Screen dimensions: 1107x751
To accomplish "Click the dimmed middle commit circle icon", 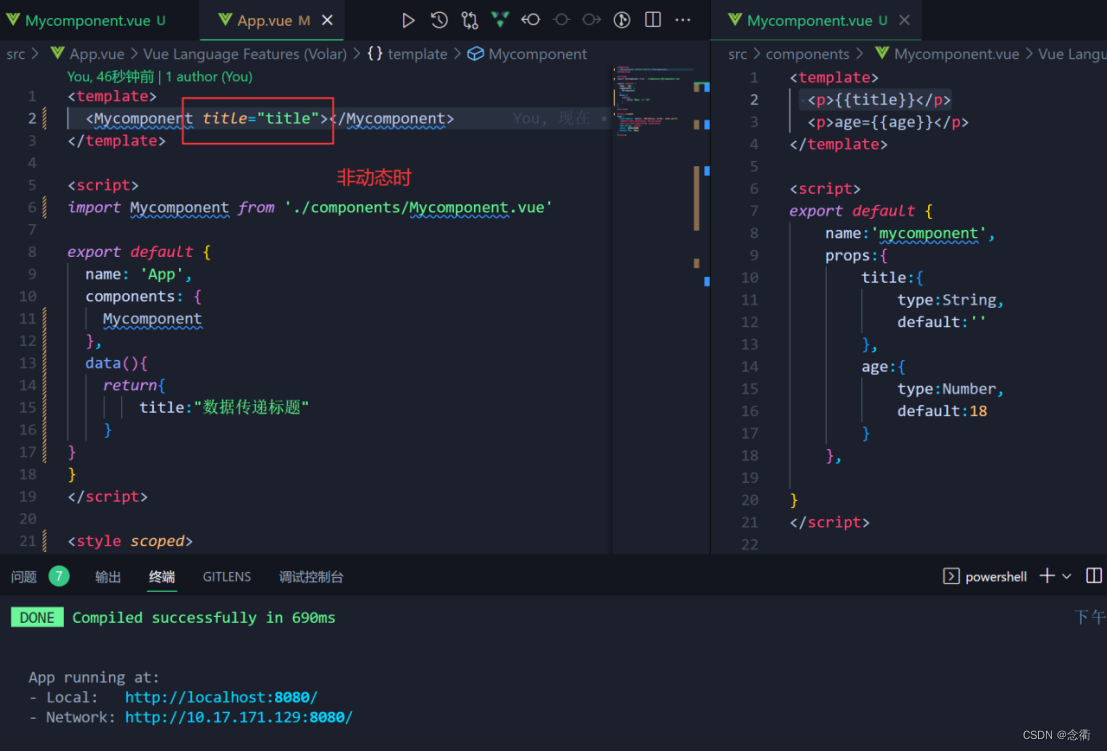I will pyautogui.click(x=561, y=20).
